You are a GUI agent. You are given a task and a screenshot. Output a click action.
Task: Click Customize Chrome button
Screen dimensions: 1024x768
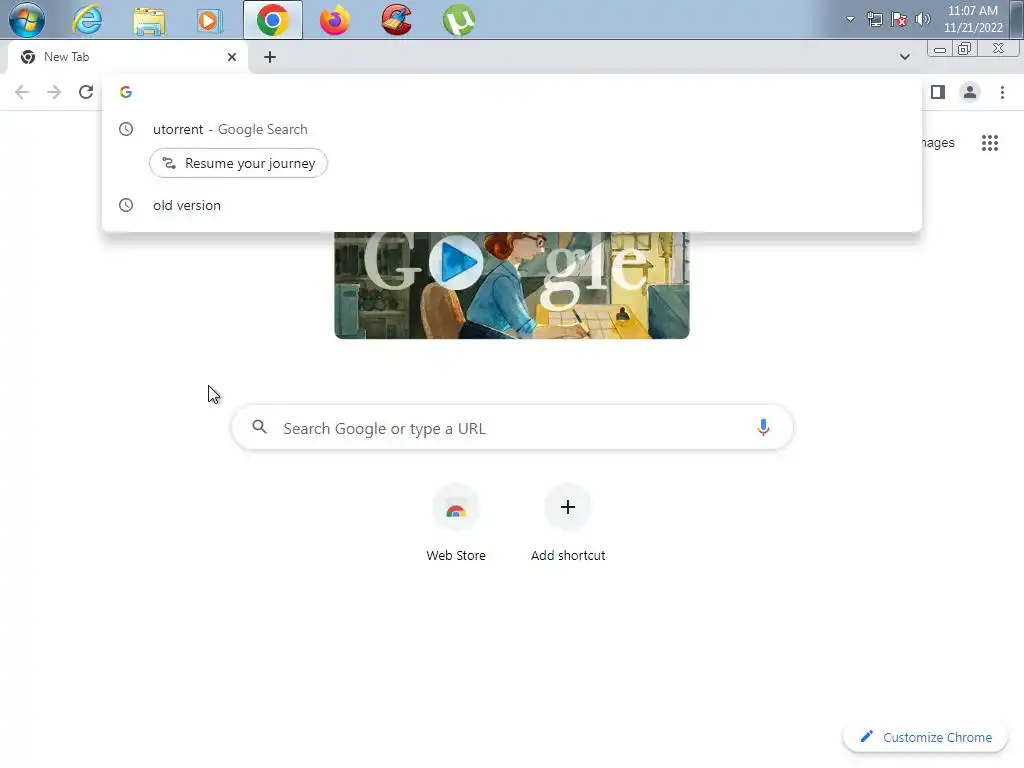[x=925, y=737]
